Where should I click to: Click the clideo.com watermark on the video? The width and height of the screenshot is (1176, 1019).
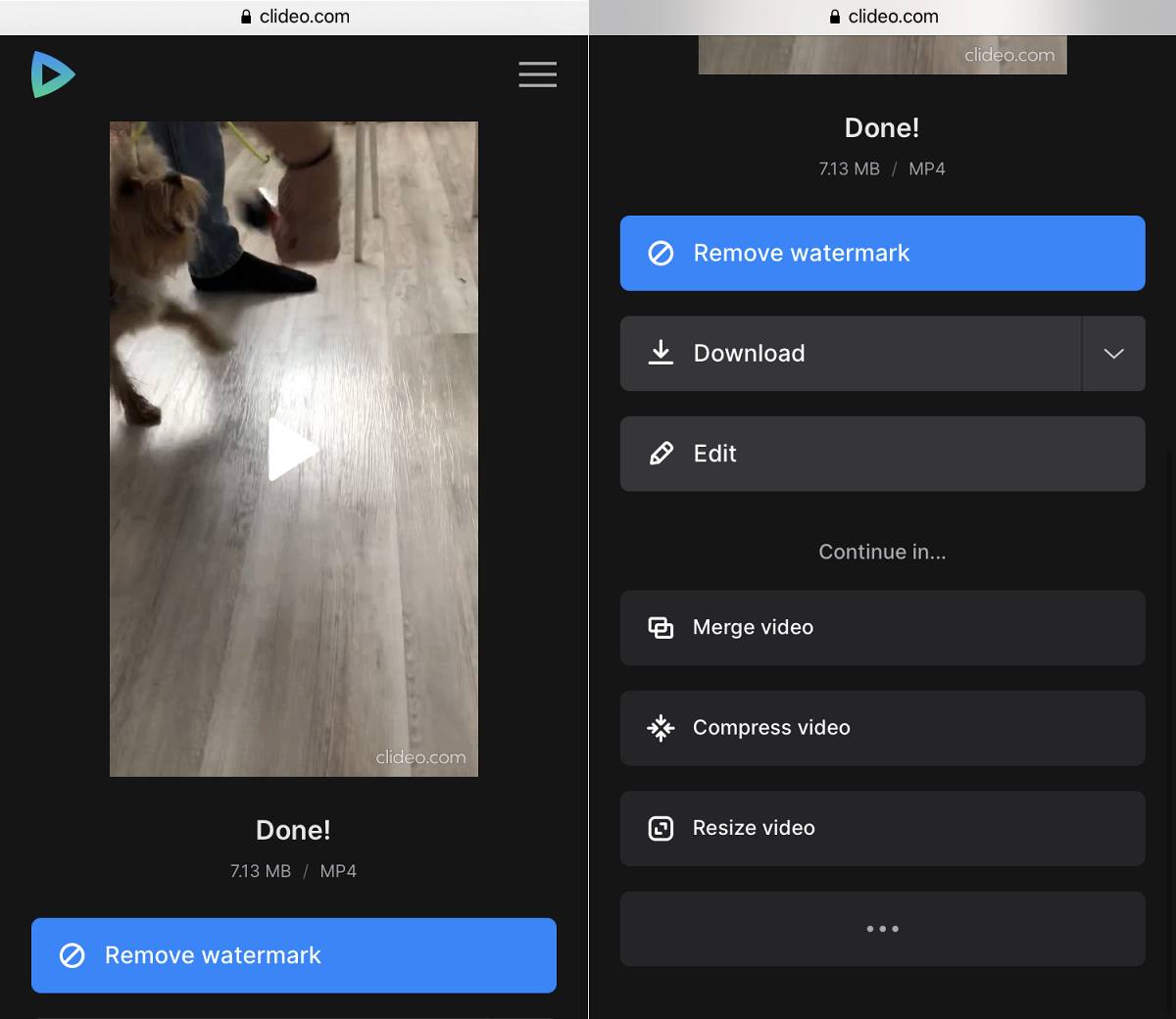423,757
